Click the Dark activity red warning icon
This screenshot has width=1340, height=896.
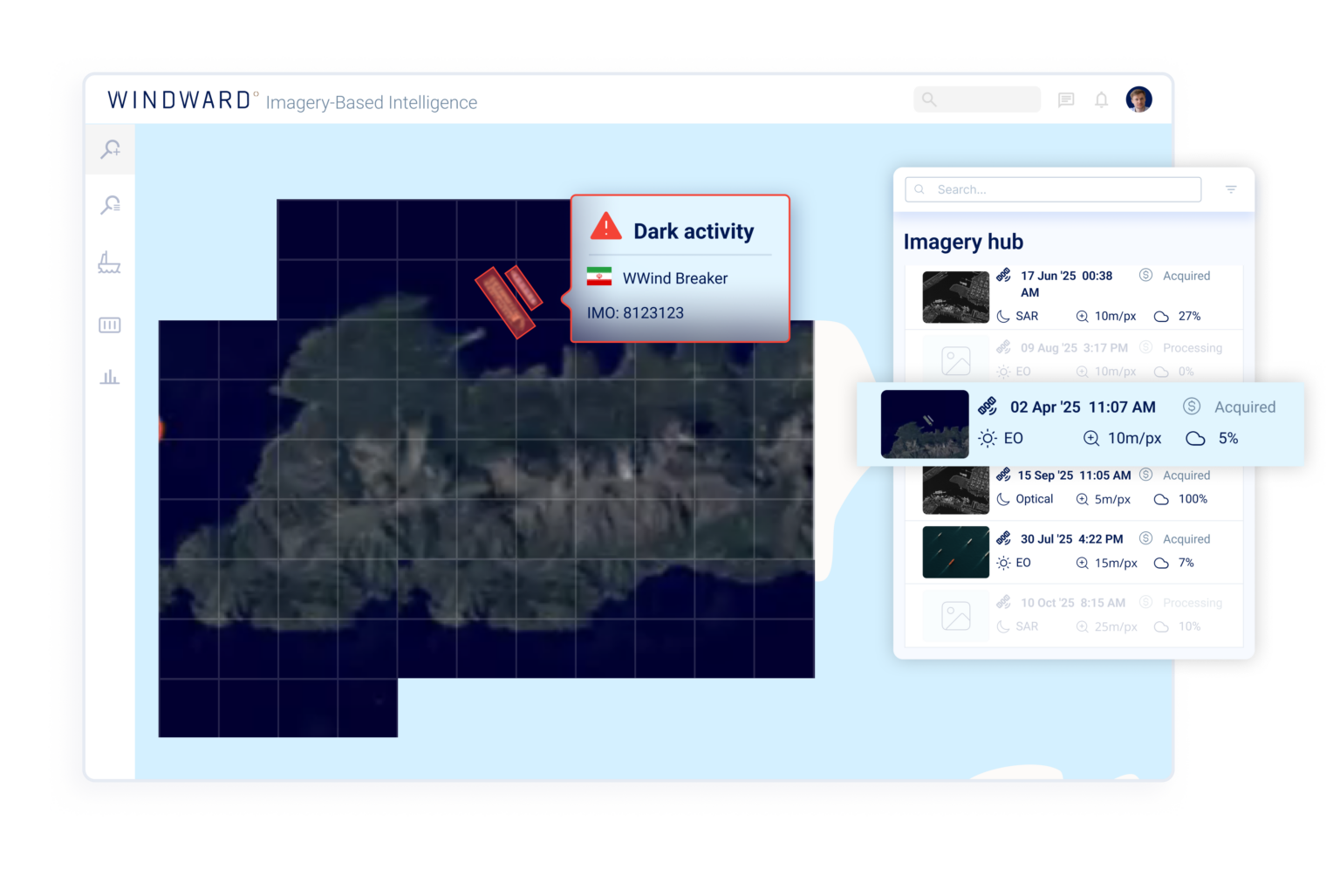point(605,228)
